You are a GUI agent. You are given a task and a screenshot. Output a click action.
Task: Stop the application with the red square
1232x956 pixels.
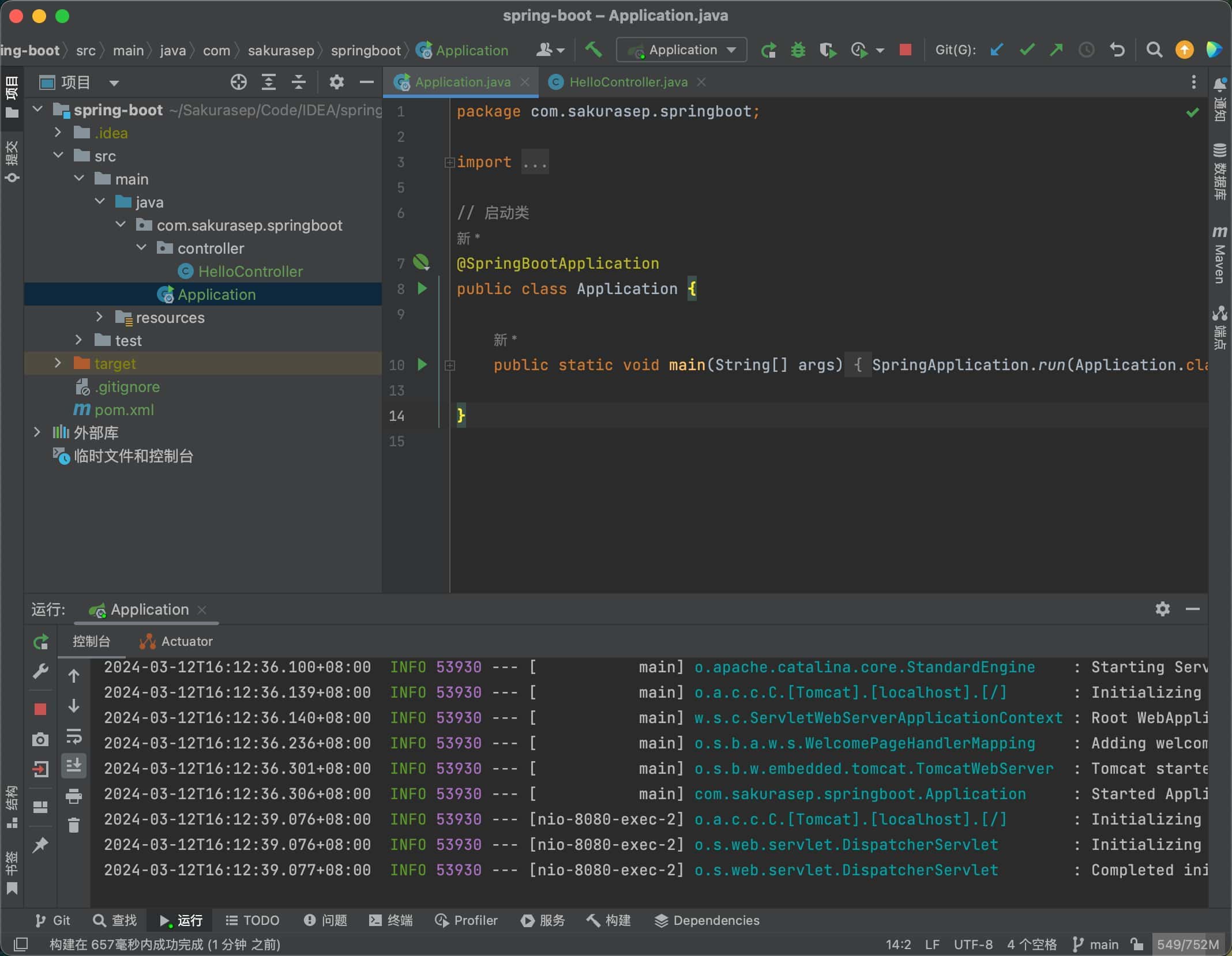point(905,50)
